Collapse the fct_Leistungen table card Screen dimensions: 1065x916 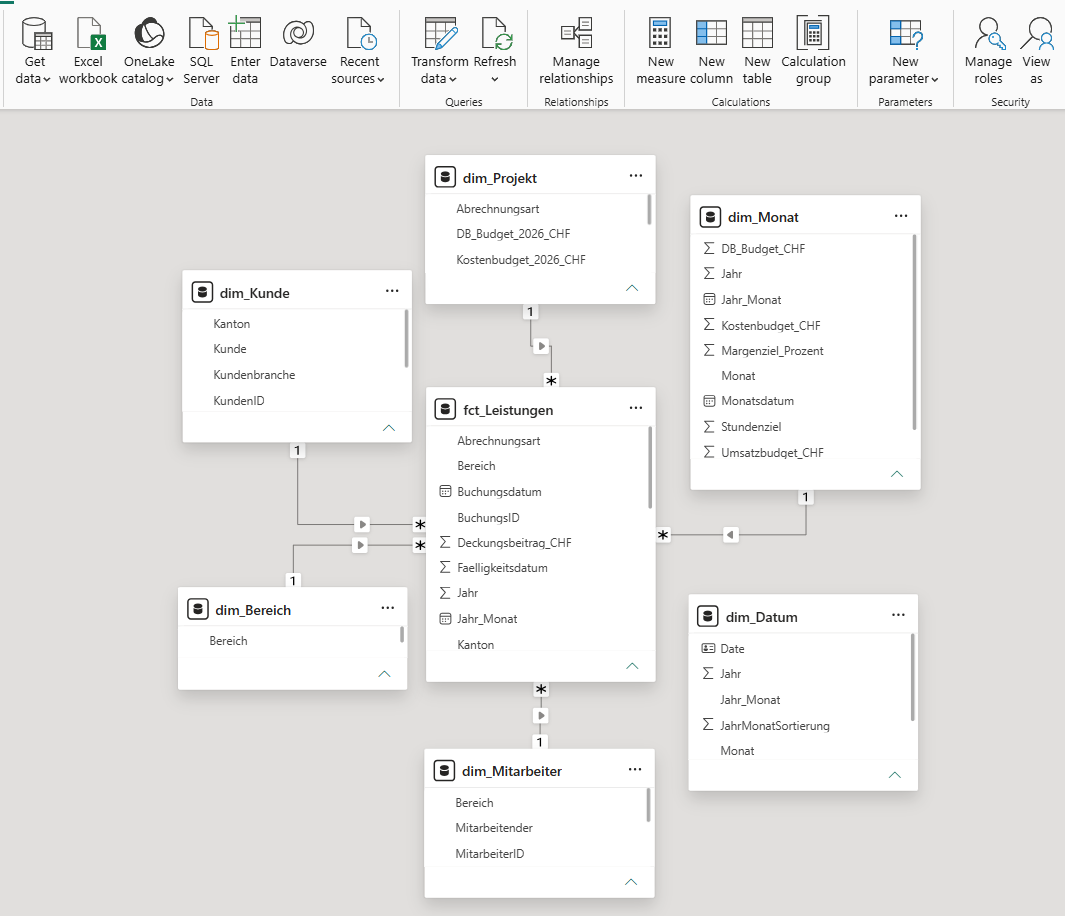click(632, 666)
